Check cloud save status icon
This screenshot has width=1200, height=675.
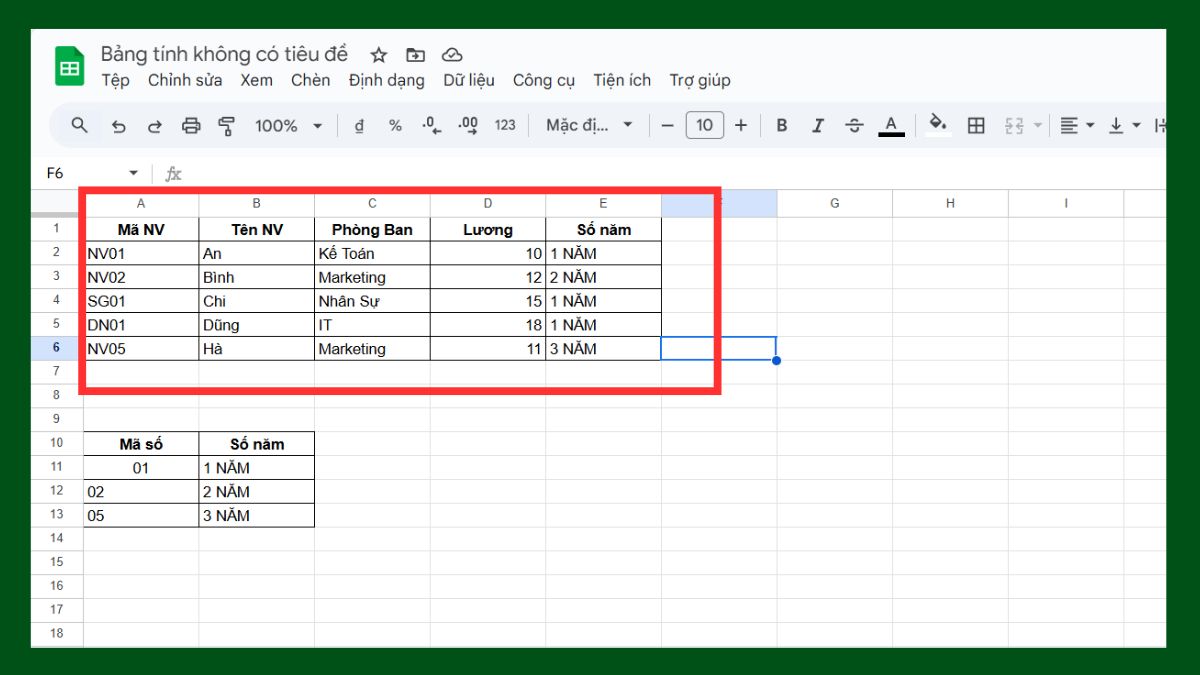pos(452,55)
